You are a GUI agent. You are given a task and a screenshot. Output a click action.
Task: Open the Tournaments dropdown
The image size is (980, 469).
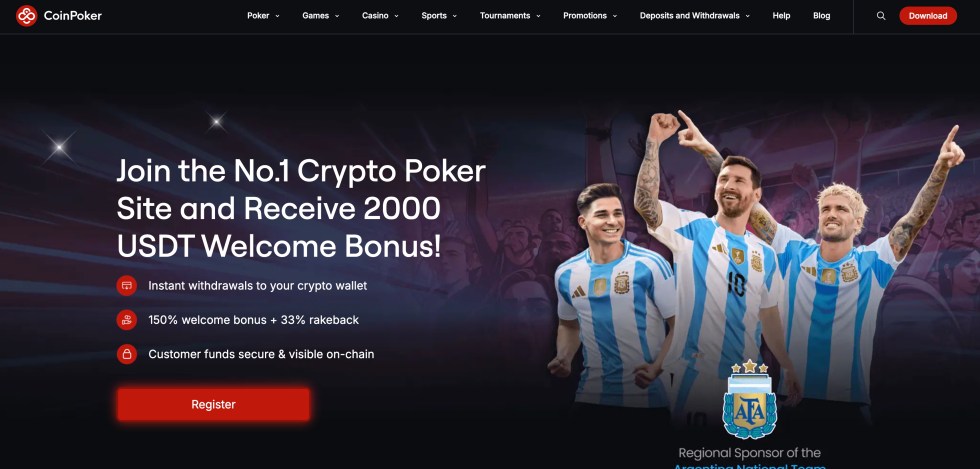(x=510, y=16)
